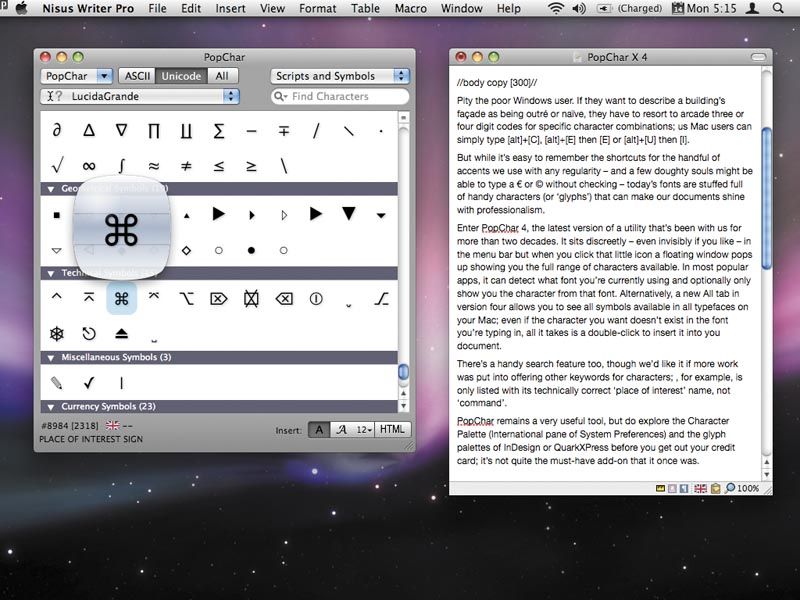The width and height of the screenshot is (800, 600).
Task: Select the nabla symbol
Action: coord(121,131)
